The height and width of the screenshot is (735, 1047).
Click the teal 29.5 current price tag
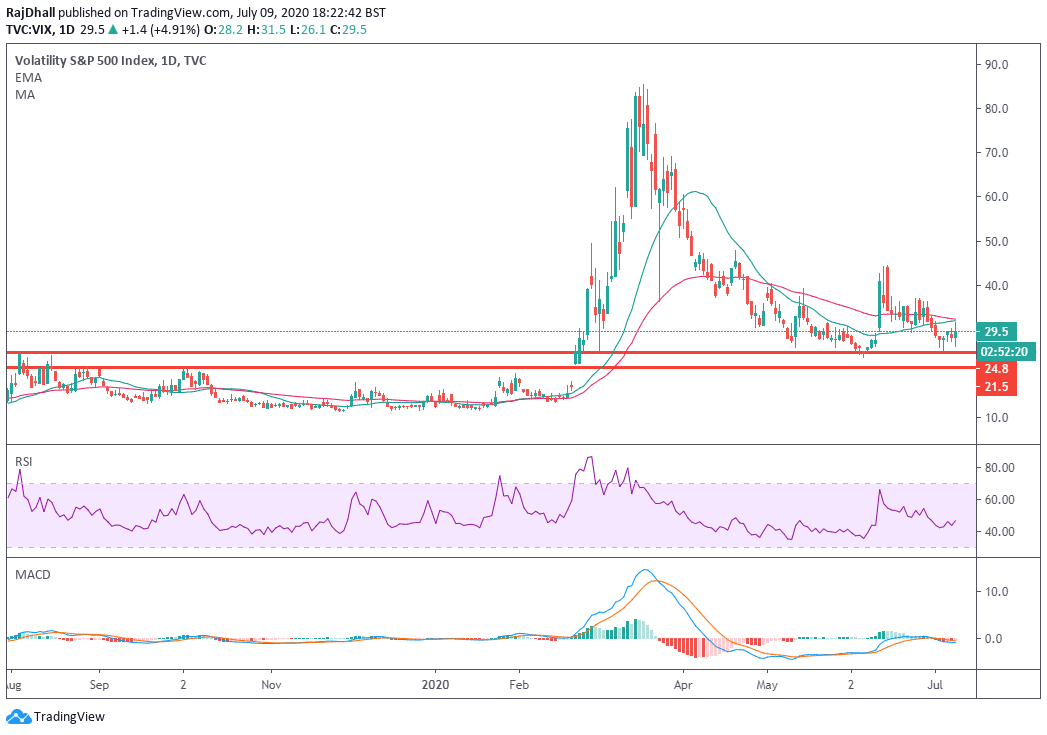point(994,330)
